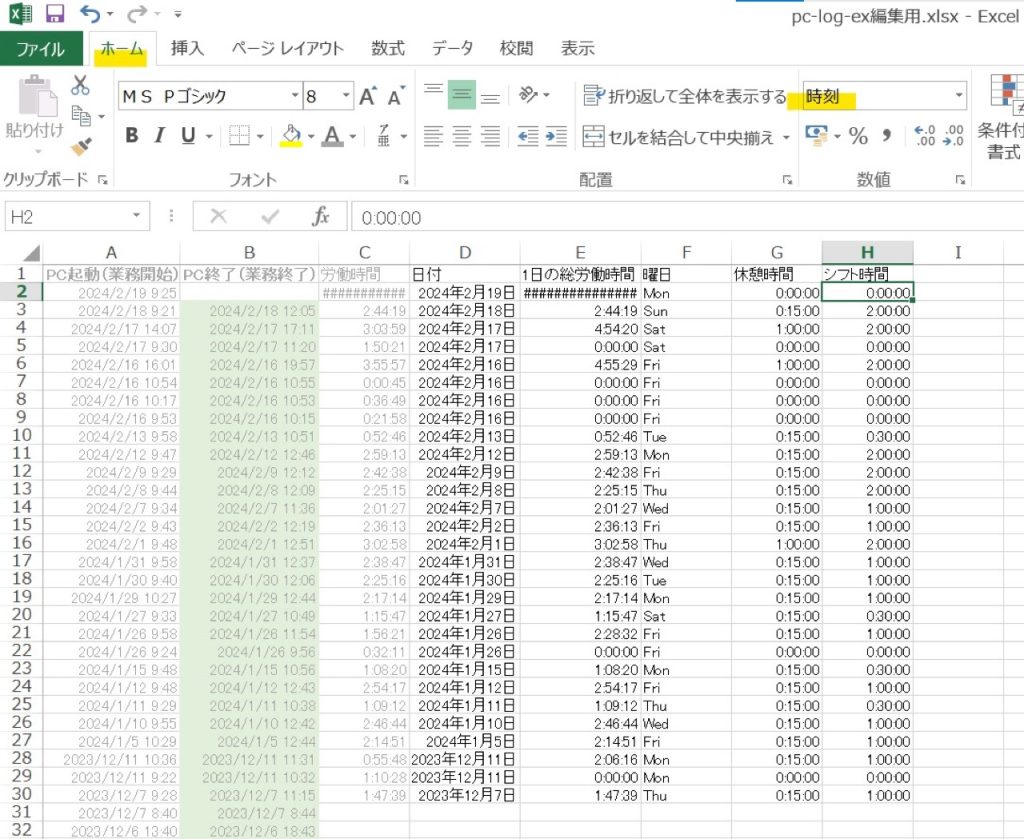Align cell text right
This screenshot has height=839, width=1024.
[490, 136]
